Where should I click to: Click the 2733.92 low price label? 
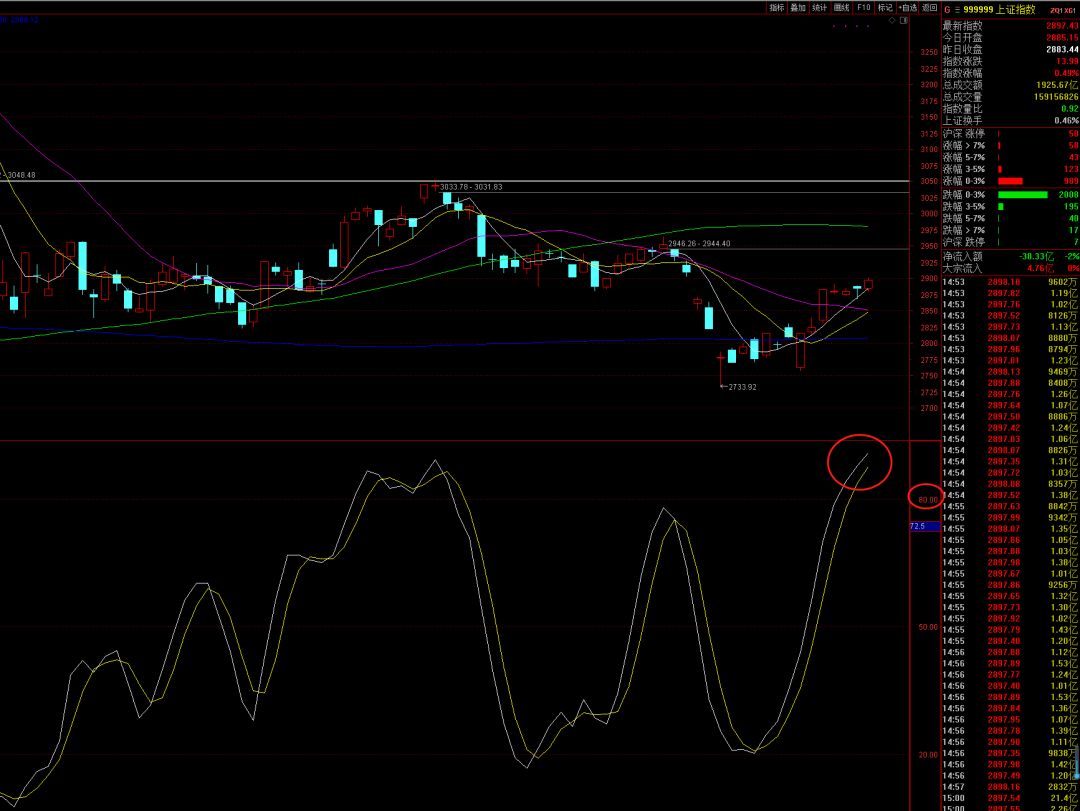coord(742,387)
